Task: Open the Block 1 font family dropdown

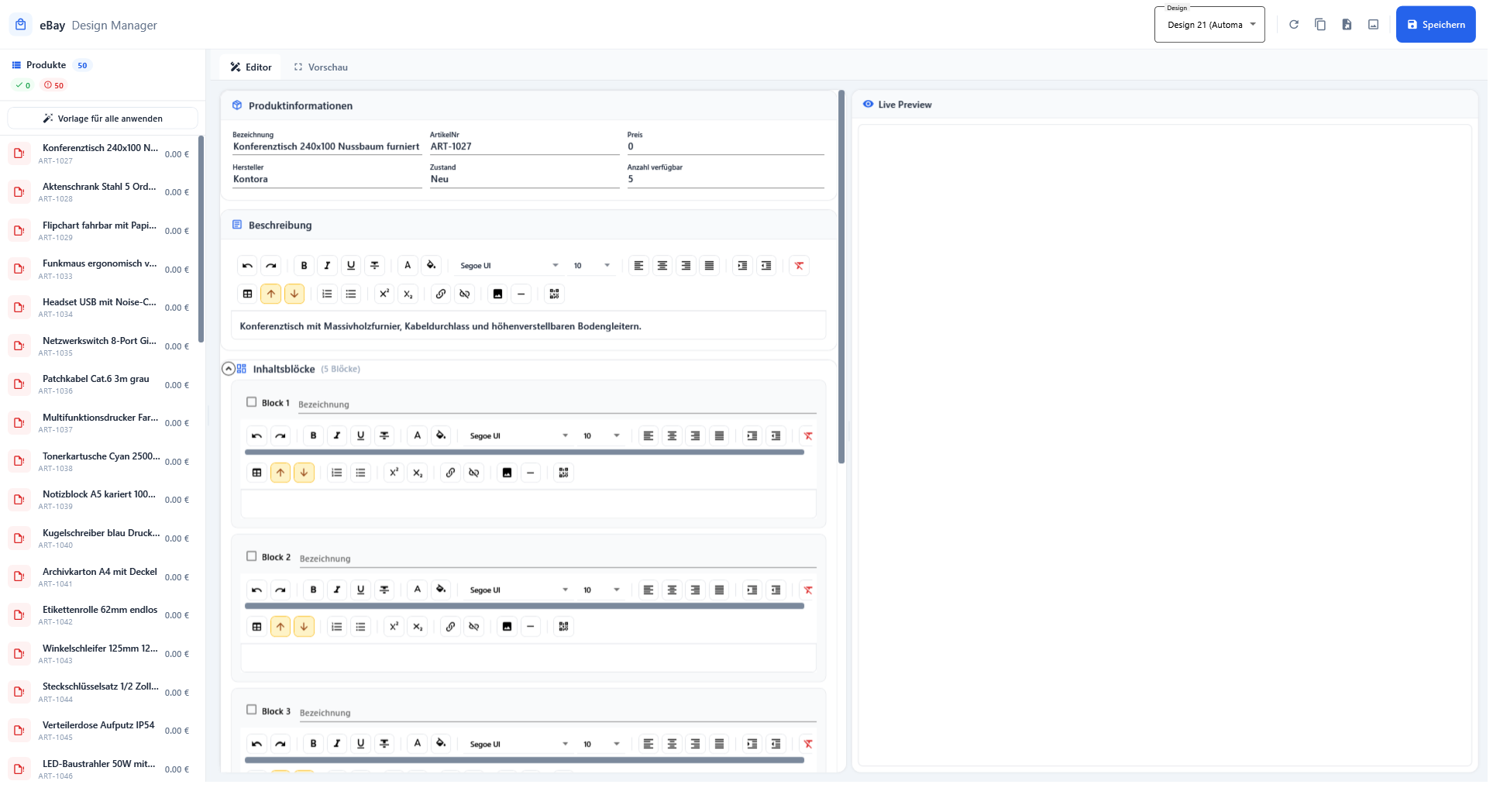Action: pyautogui.click(x=518, y=436)
